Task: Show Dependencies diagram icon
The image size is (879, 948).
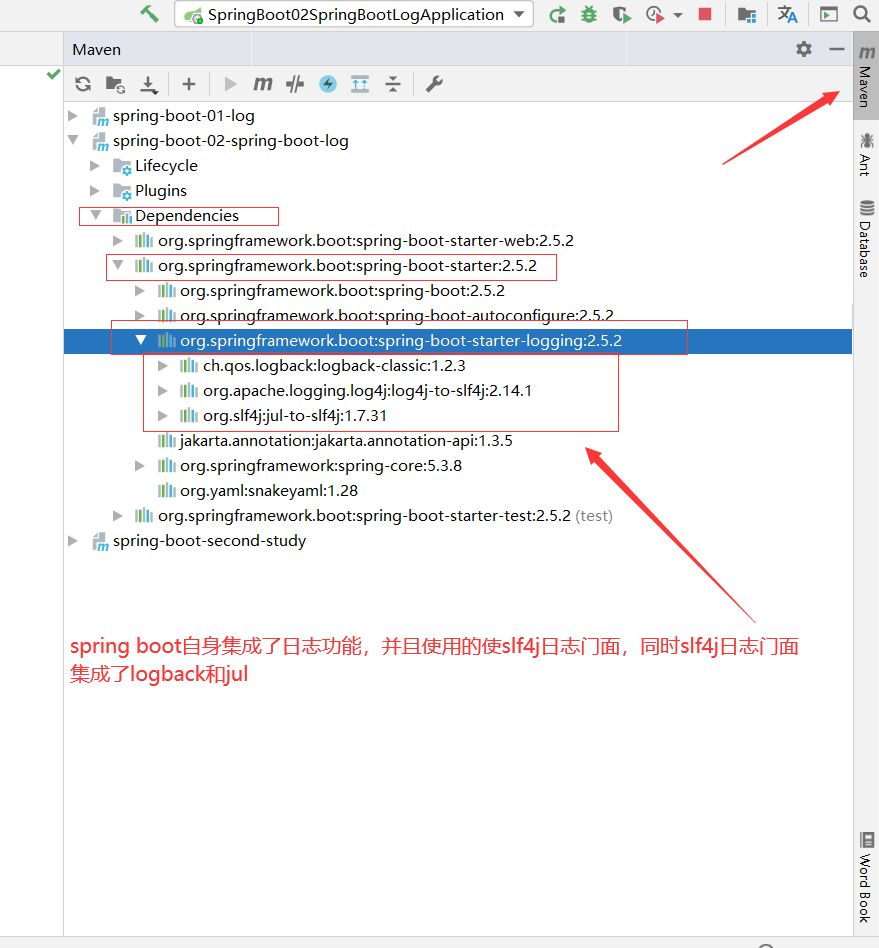Action: click(x=360, y=84)
